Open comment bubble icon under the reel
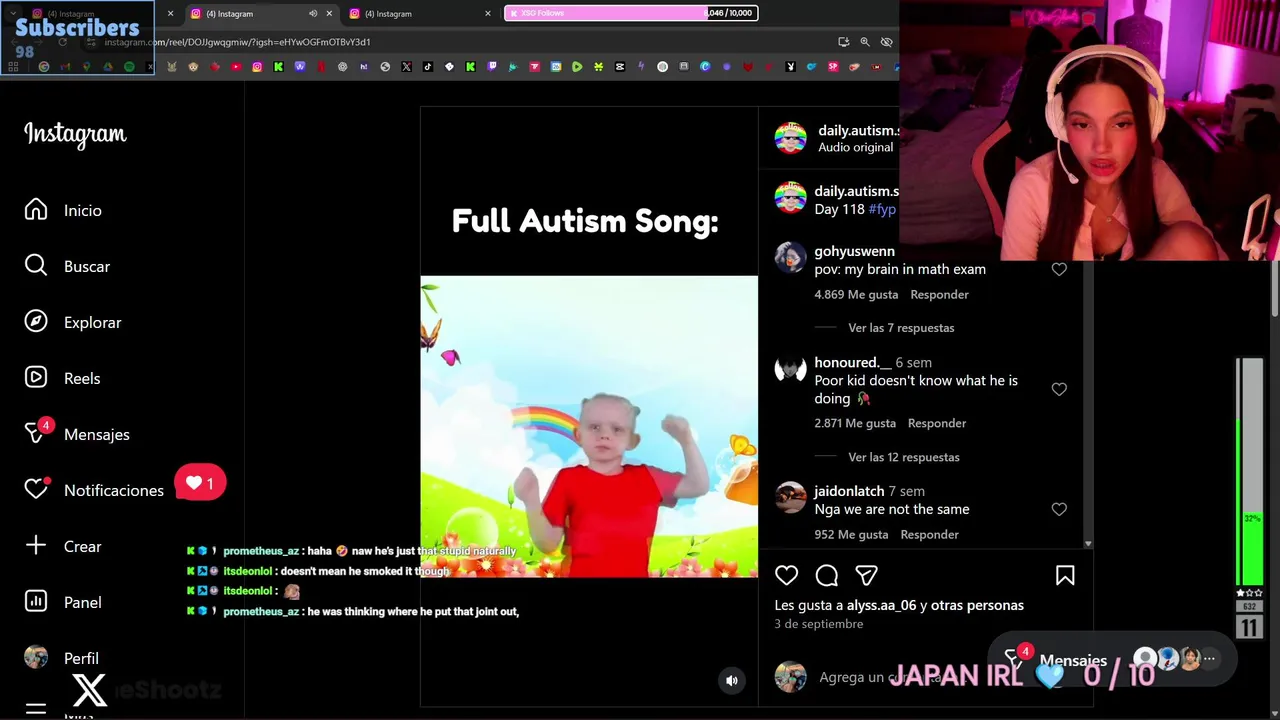Viewport: 1280px width, 720px height. pos(827,575)
